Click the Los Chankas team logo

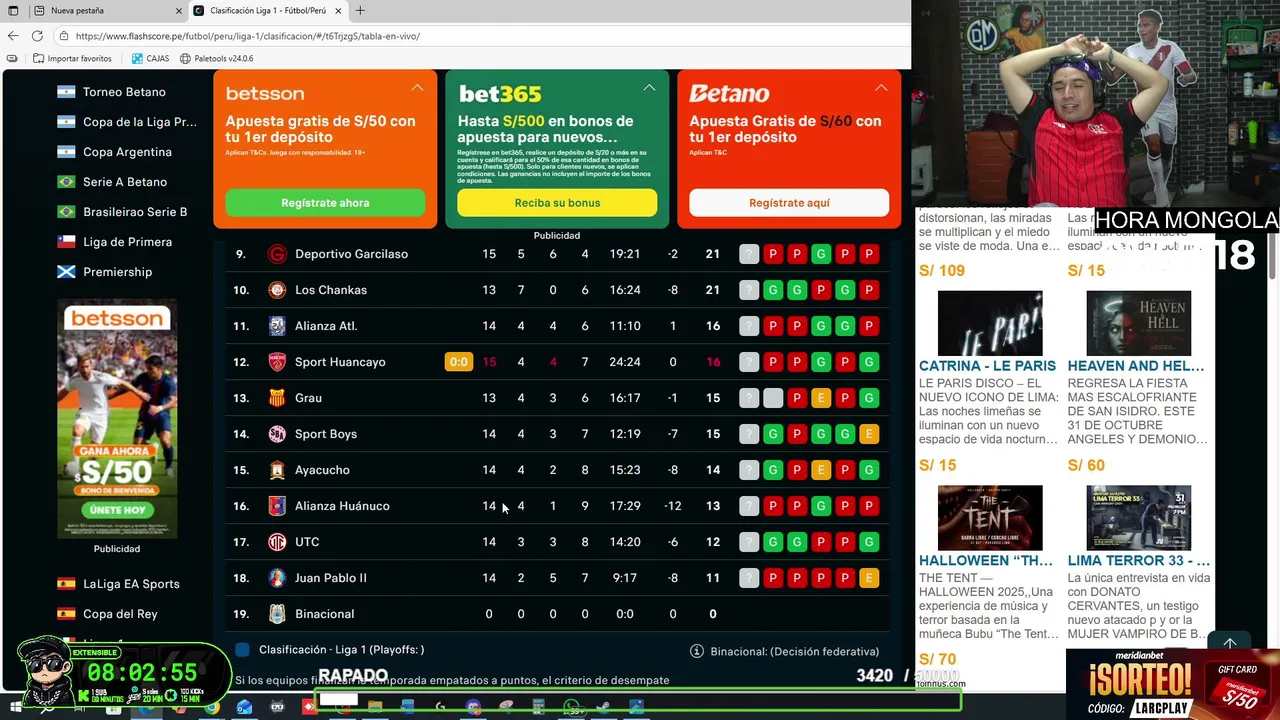point(277,290)
